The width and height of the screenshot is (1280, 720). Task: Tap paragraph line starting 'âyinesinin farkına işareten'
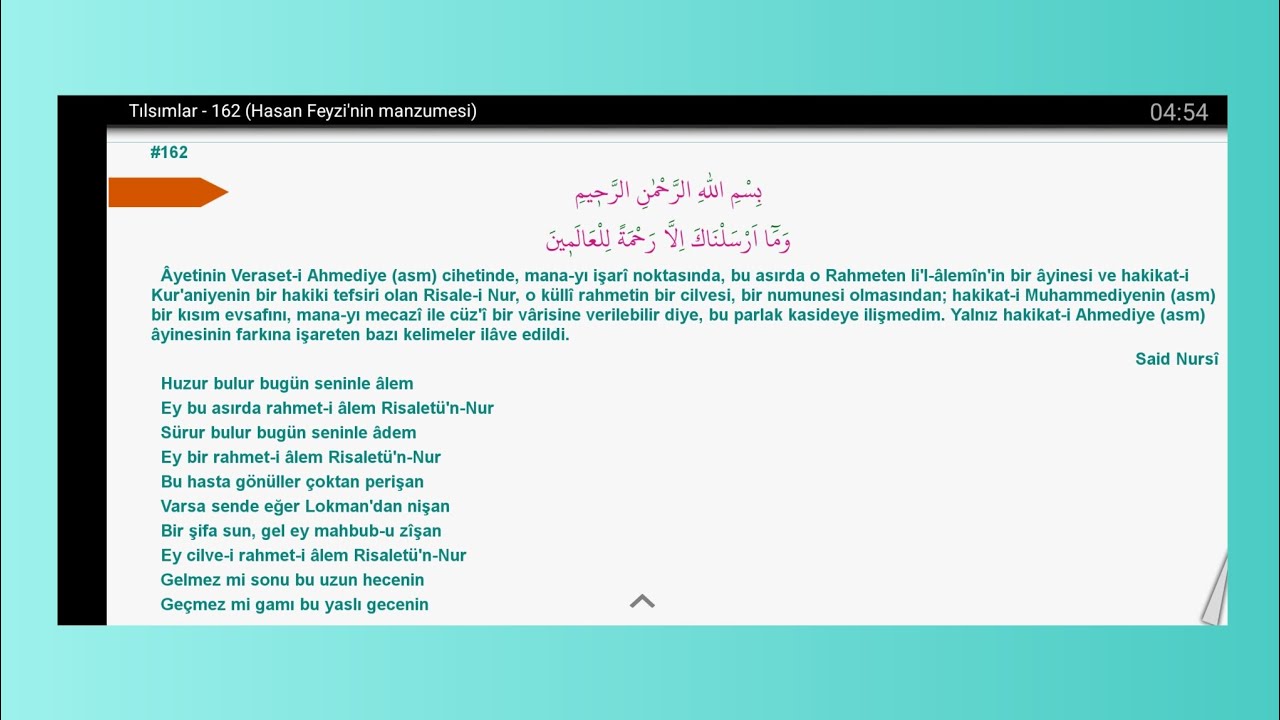click(x=360, y=335)
